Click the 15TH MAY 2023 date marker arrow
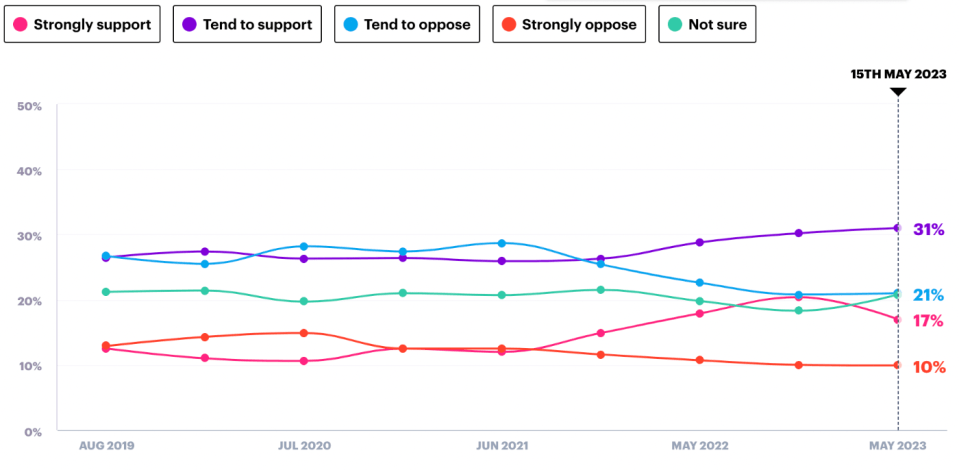Viewport: 959px width, 470px height. tap(898, 92)
